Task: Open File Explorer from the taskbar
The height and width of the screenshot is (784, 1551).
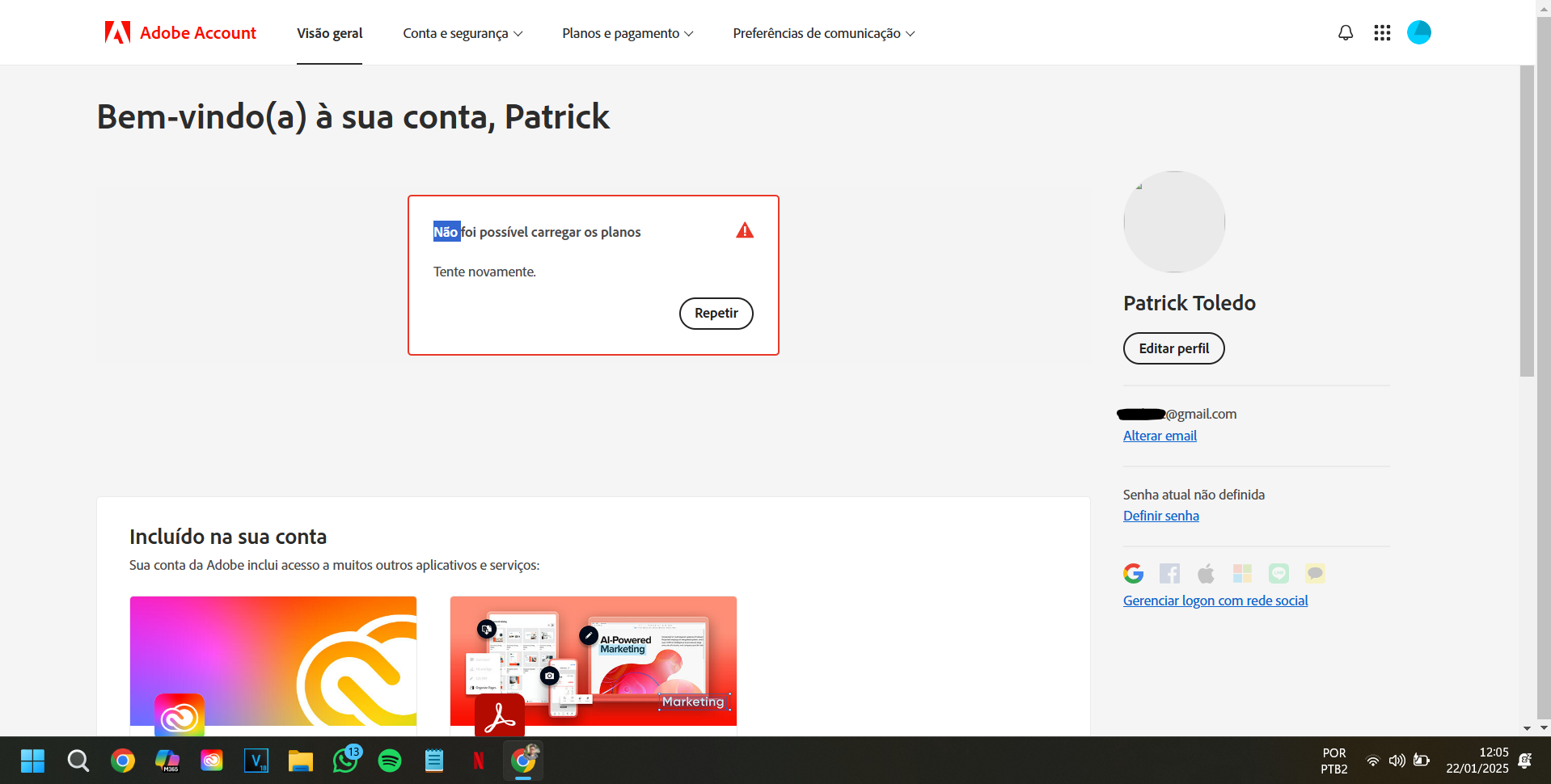Action: (x=301, y=761)
